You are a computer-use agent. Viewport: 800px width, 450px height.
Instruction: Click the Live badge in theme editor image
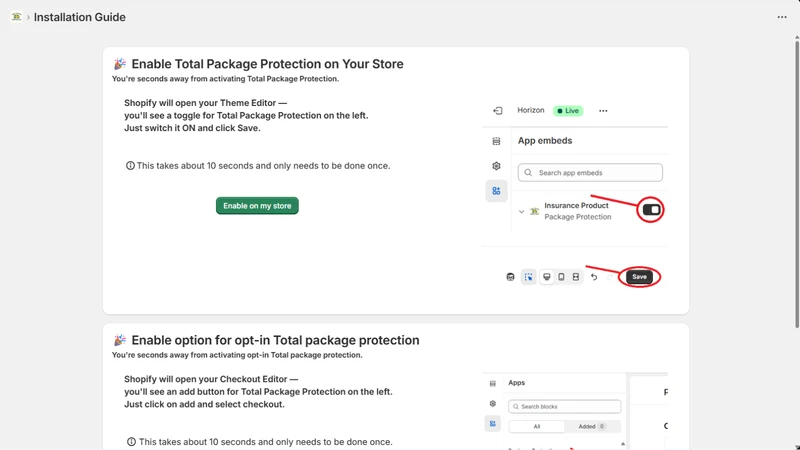click(568, 111)
